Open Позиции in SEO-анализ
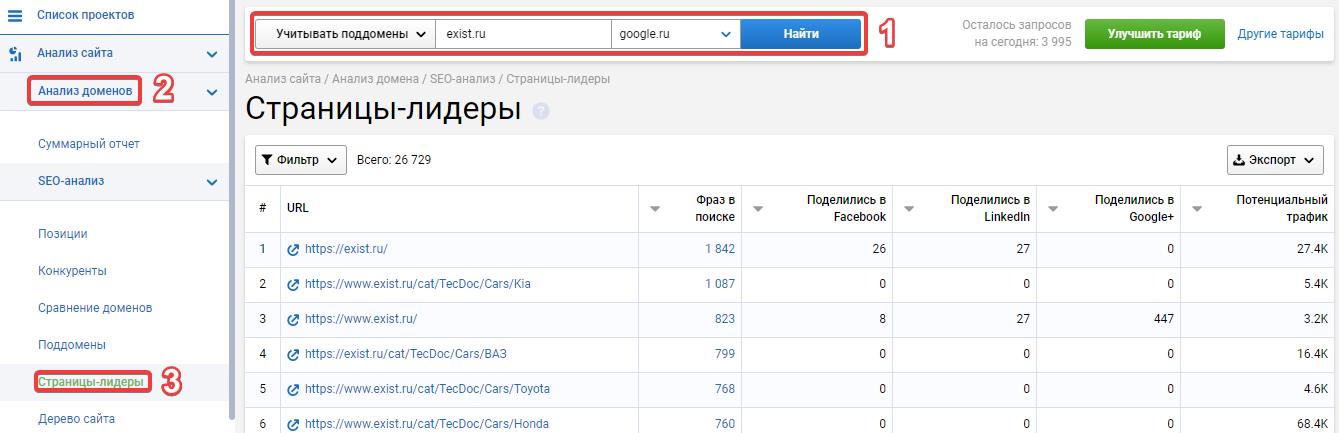 (x=62, y=234)
